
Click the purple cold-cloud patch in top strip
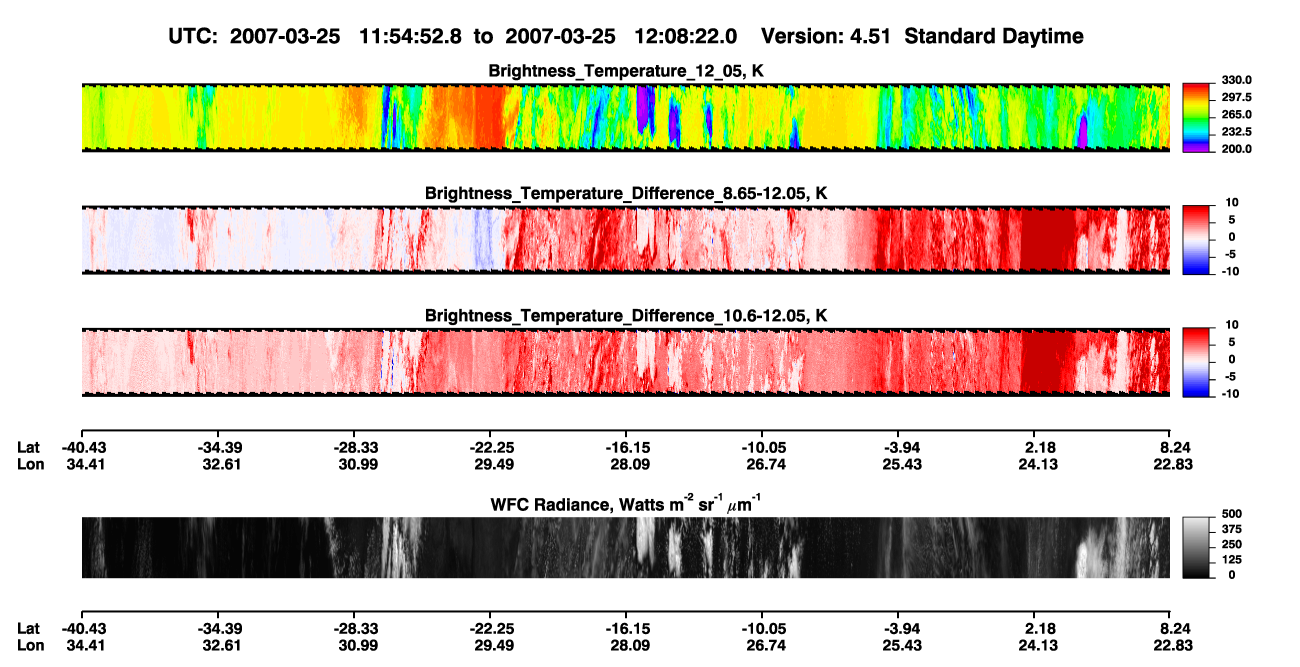(645, 108)
